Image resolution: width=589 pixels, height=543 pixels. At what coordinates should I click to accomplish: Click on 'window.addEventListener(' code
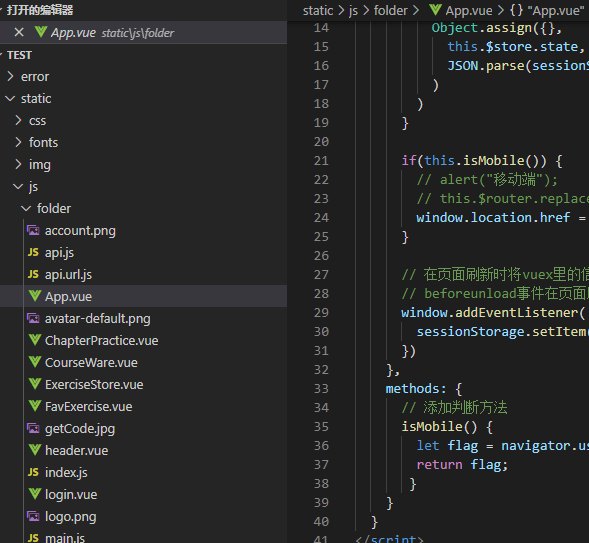point(493,313)
